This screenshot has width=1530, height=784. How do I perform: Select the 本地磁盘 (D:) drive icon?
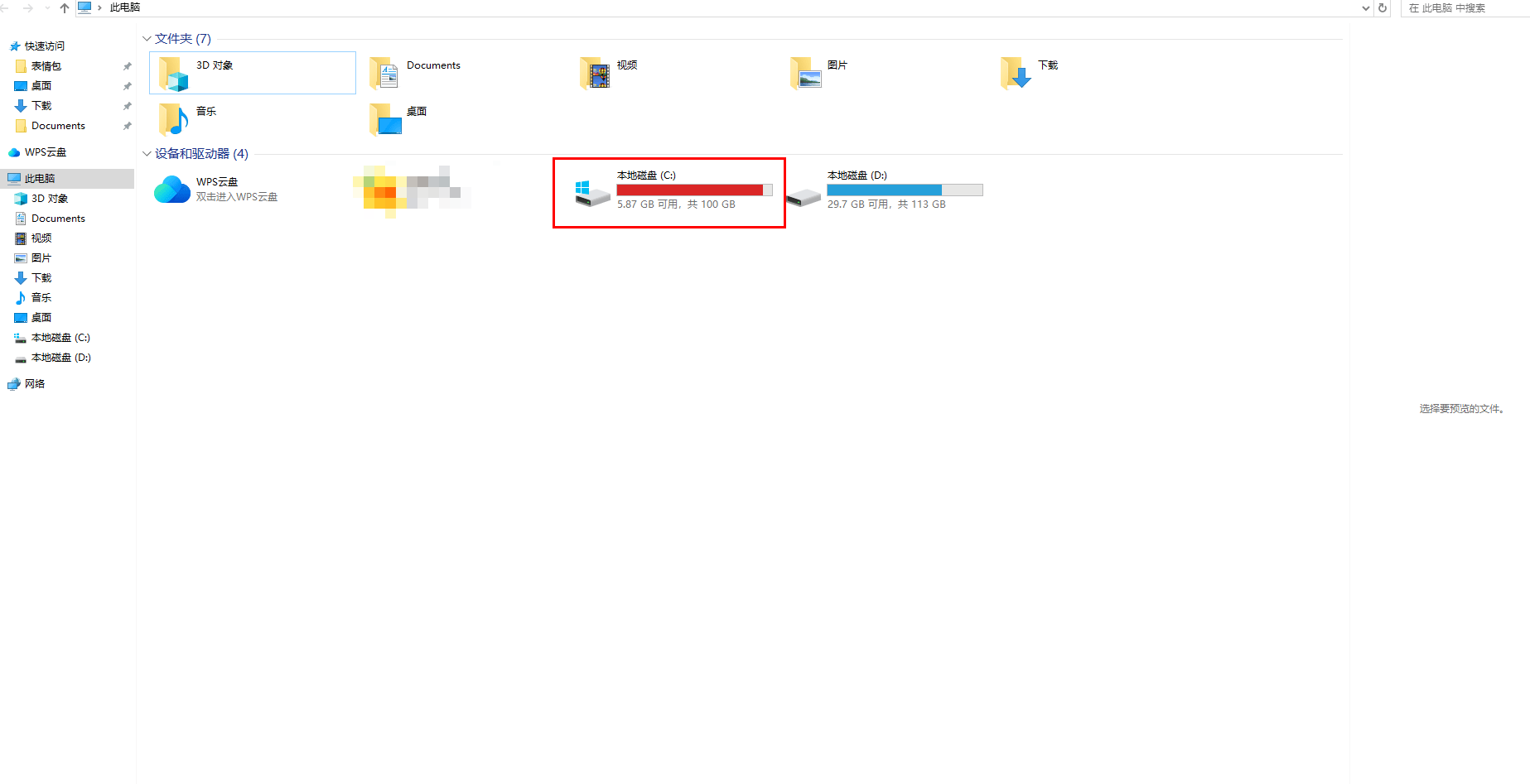[x=804, y=196]
